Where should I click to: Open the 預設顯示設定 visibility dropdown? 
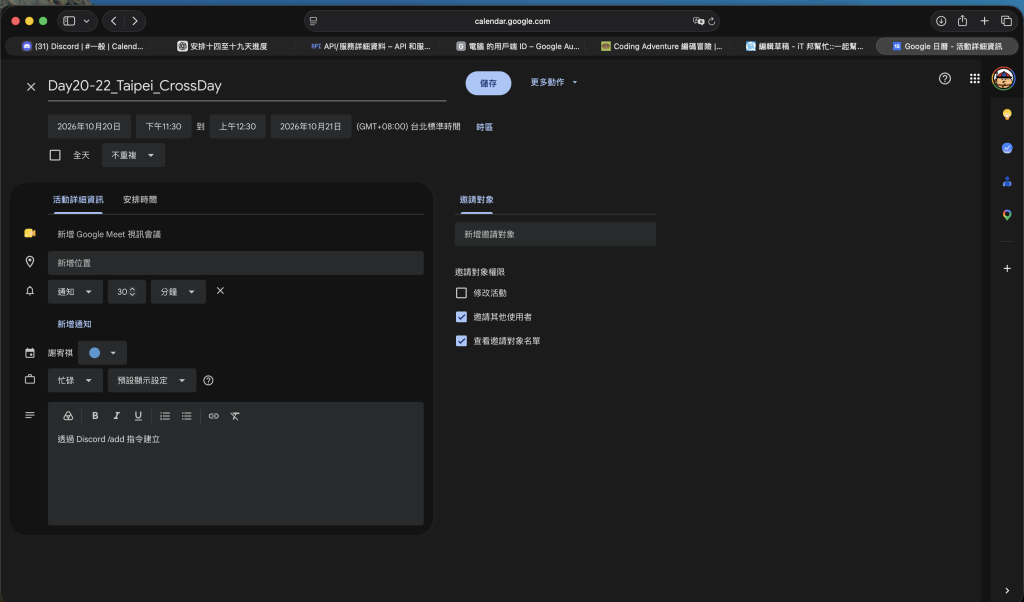pos(152,381)
